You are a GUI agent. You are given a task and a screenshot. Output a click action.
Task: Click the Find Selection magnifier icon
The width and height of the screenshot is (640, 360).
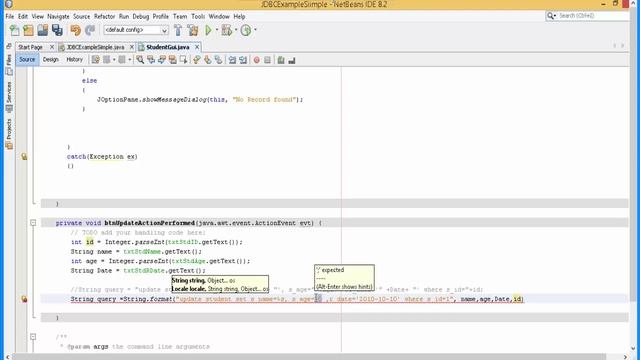[140, 60]
